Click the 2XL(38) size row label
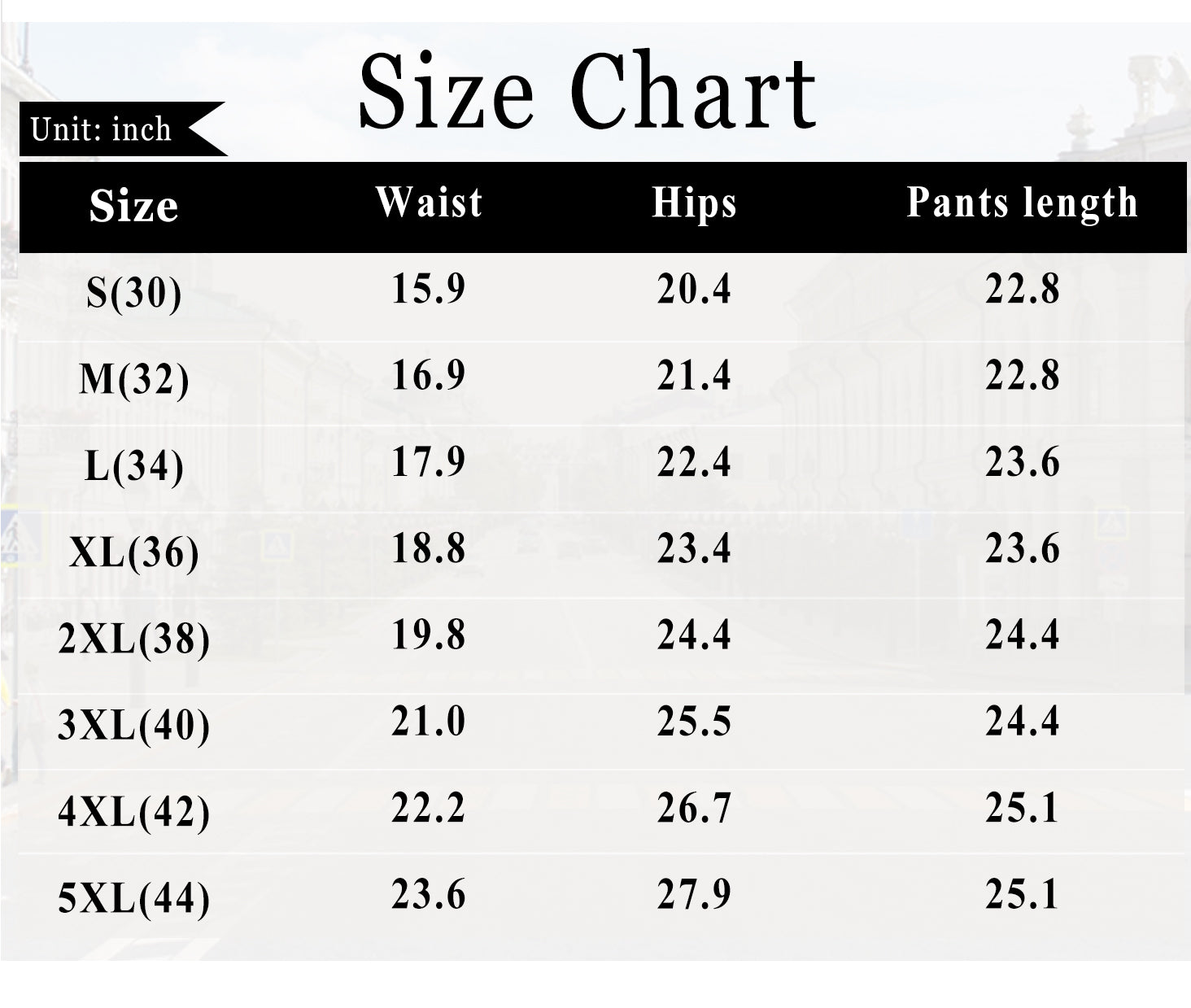This screenshot has width=1191, height=1008. (133, 639)
